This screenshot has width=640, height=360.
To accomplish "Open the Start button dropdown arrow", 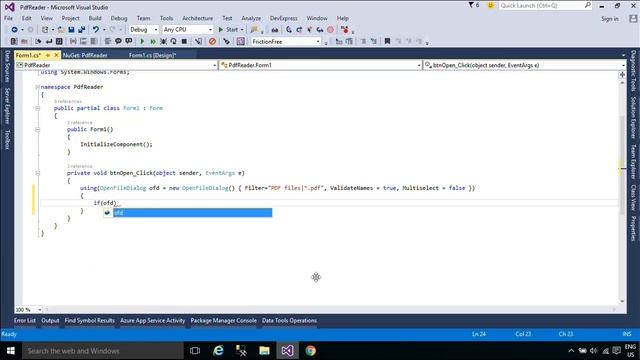I will (242, 30).
